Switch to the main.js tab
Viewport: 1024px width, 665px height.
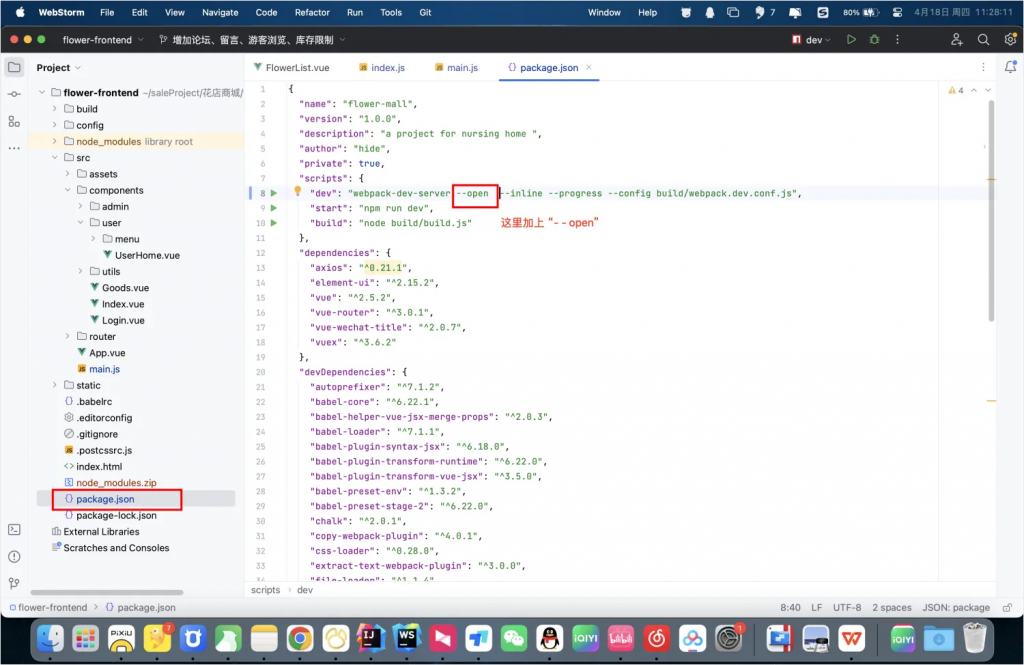(455, 67)
